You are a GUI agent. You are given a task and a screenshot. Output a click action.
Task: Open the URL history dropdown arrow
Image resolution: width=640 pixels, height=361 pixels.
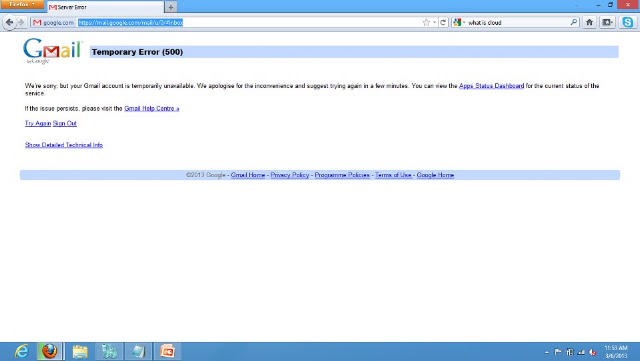click(x=434, y=22)
